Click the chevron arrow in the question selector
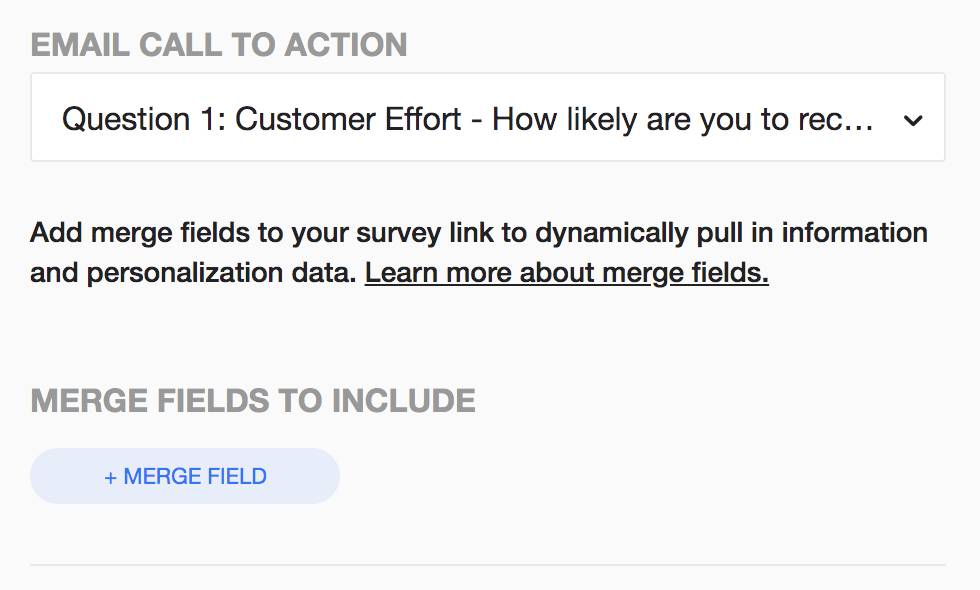 [x=912, y=121]
